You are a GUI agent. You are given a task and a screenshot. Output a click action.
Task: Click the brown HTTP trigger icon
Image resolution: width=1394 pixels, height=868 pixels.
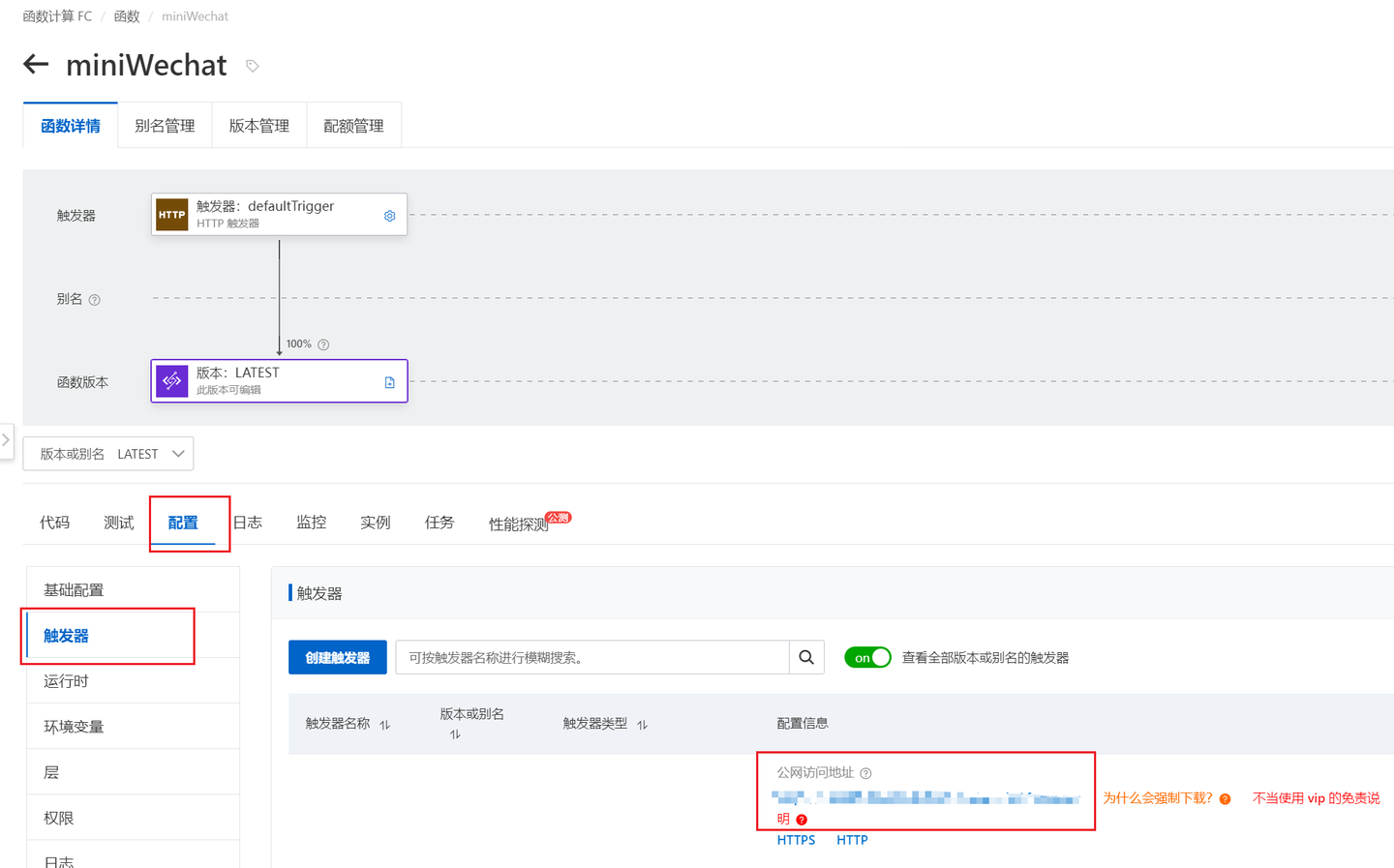pos(172,215)
